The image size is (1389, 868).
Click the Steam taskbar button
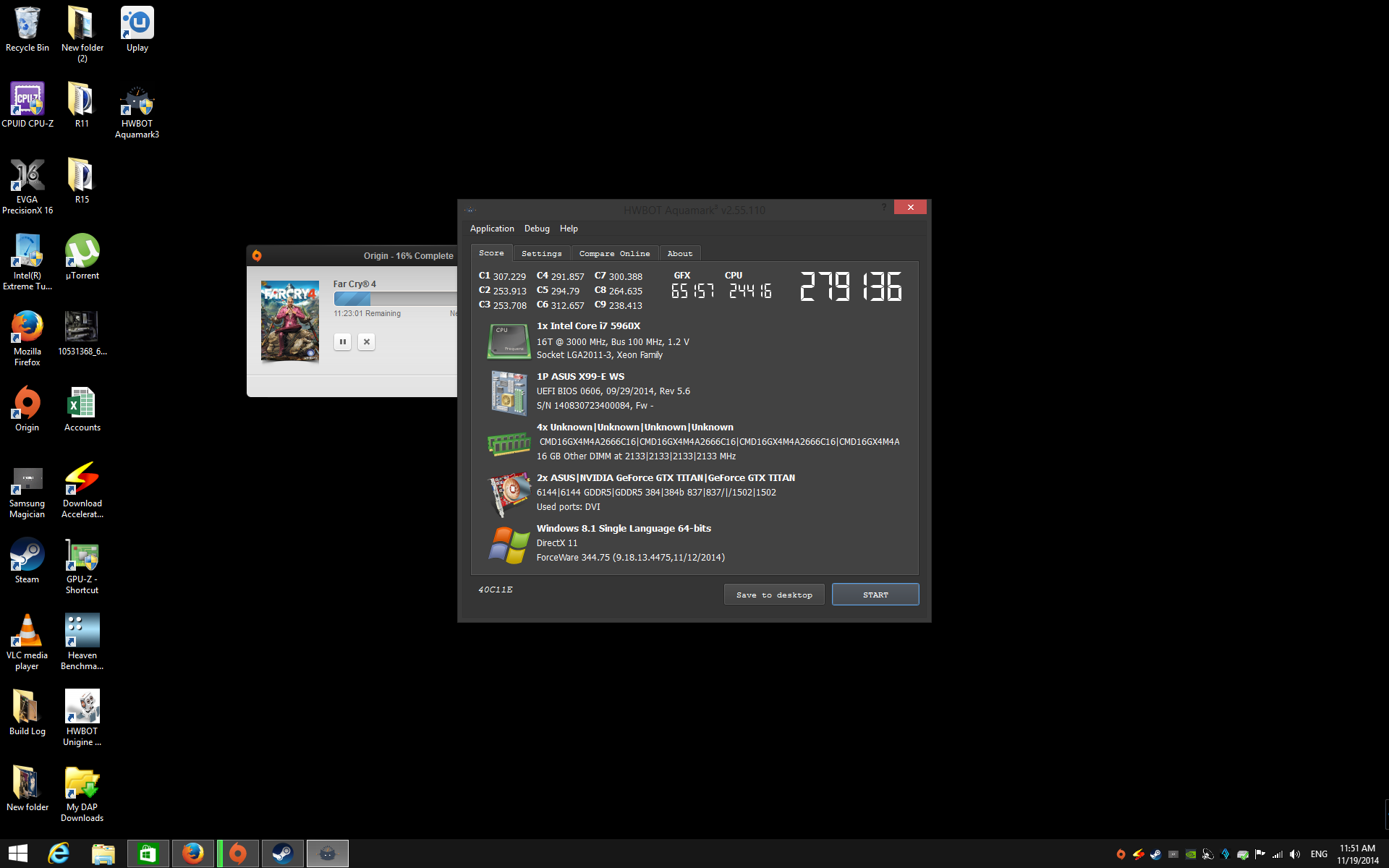[283, 854]
